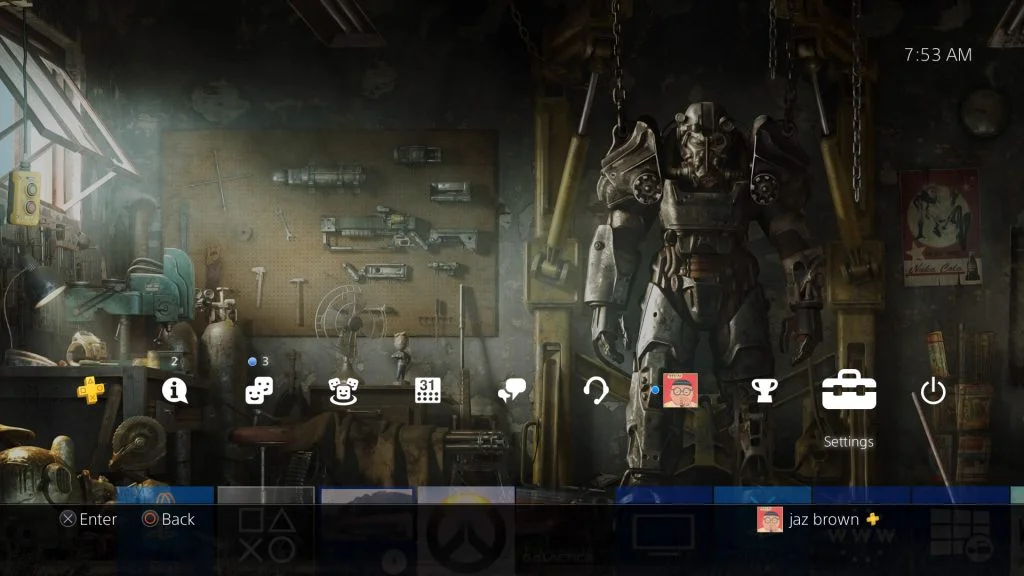This screenshot has width=1024, height=576.
Task: Select the dimmed www Internet Browser tile
Action: [861, 530]
